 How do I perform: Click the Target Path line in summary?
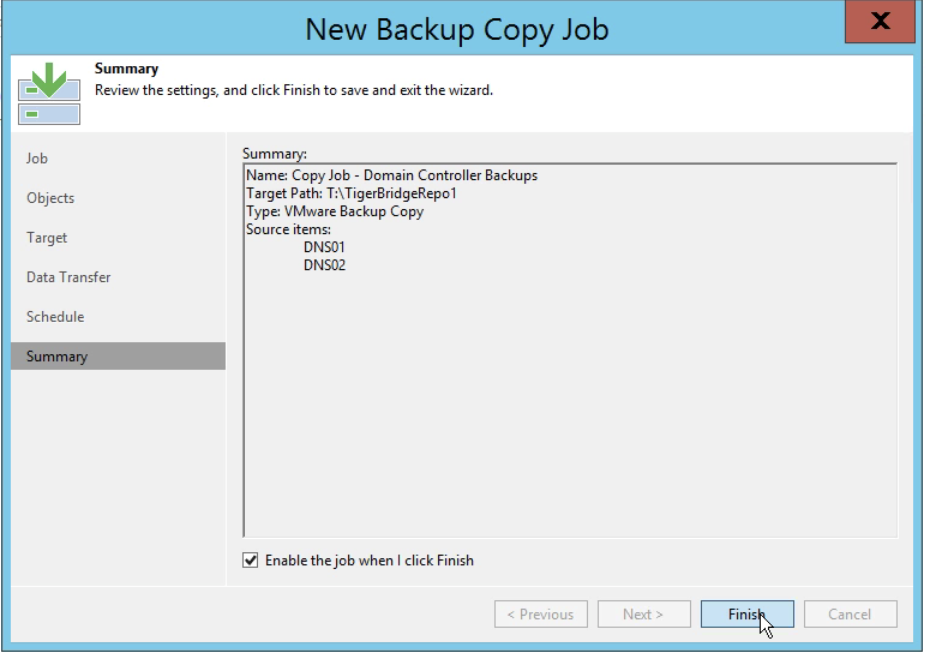[351, 193]
